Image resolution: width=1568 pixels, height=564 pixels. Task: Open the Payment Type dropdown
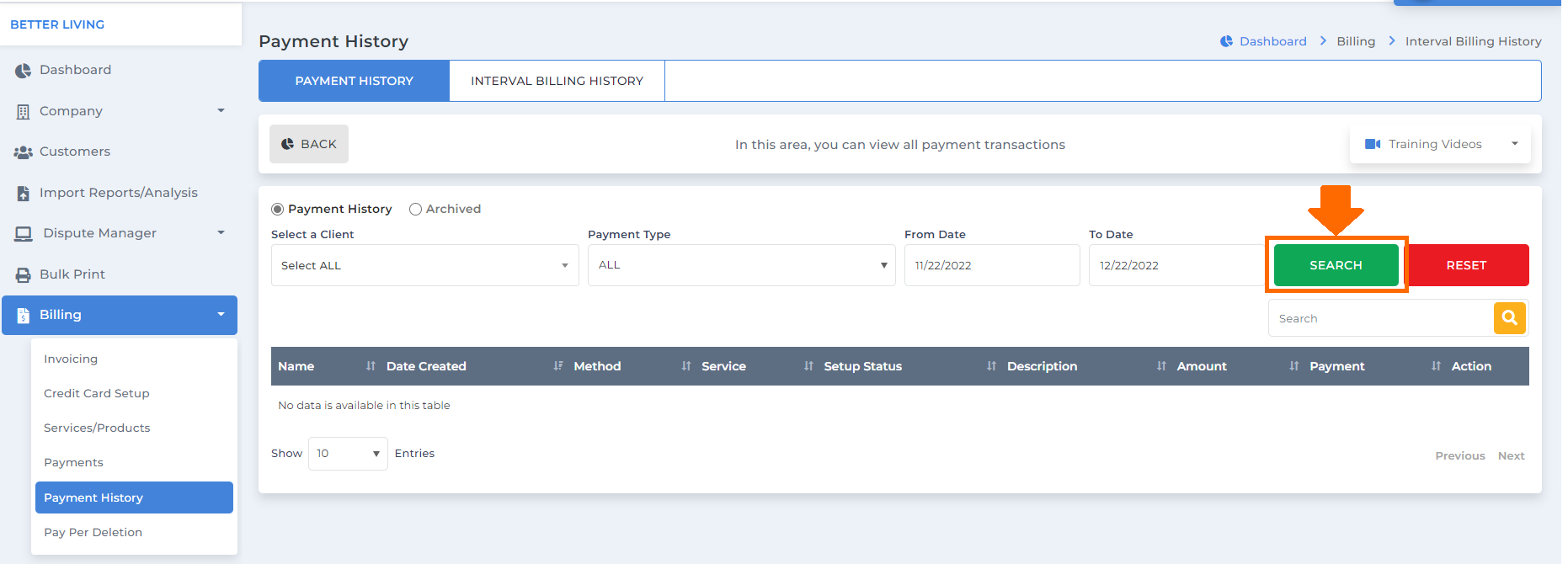[742, 265]
